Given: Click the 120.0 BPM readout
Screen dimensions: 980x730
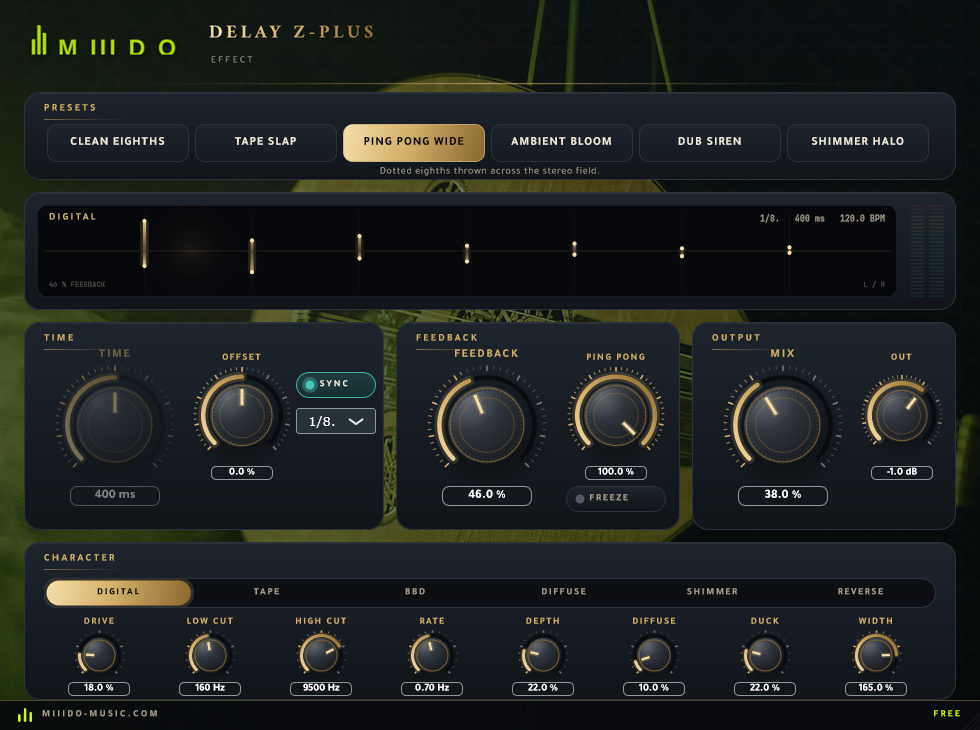Looking at the screenshot, I should click(x=862, y=219).
